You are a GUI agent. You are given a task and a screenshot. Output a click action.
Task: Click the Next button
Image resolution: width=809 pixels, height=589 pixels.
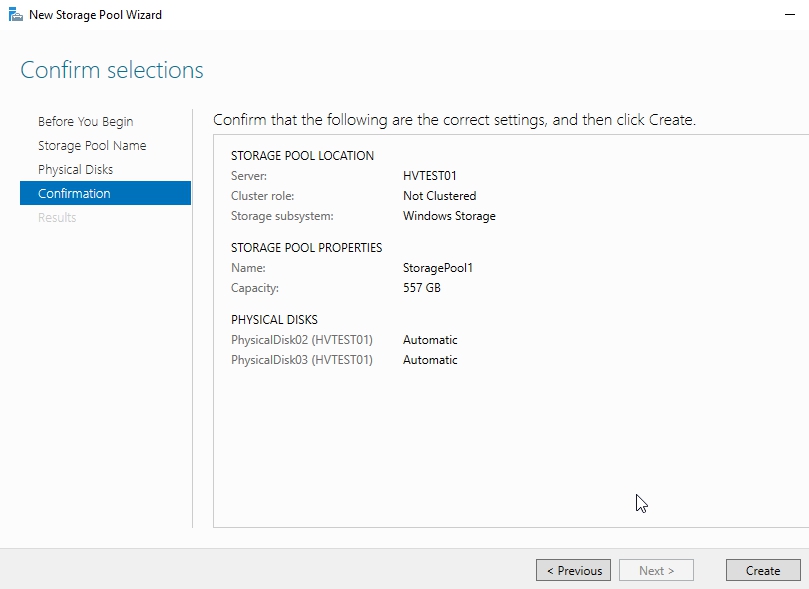[x=656, y=570]
